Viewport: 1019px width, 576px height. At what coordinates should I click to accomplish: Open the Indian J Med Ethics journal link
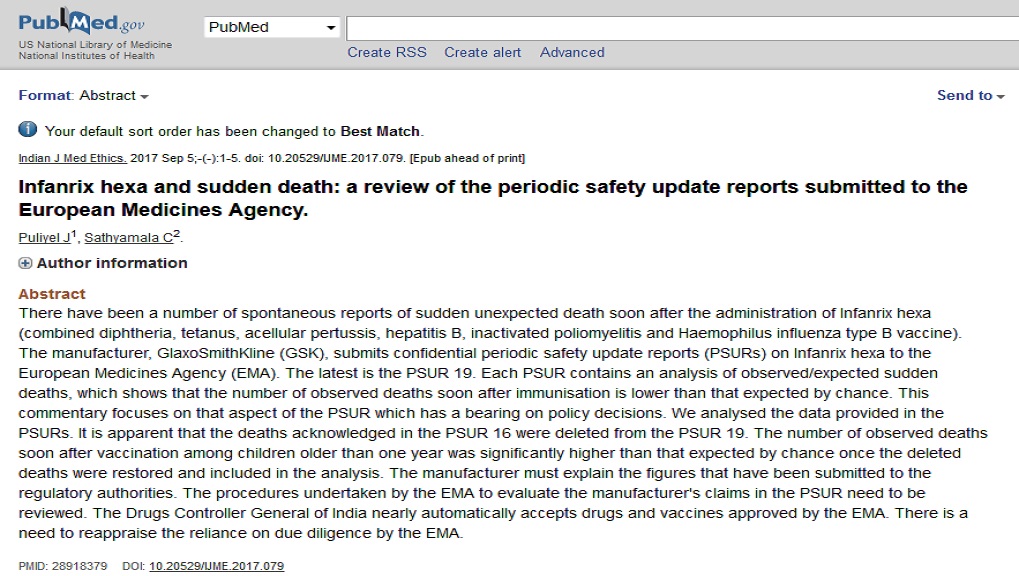click(72, 158)
